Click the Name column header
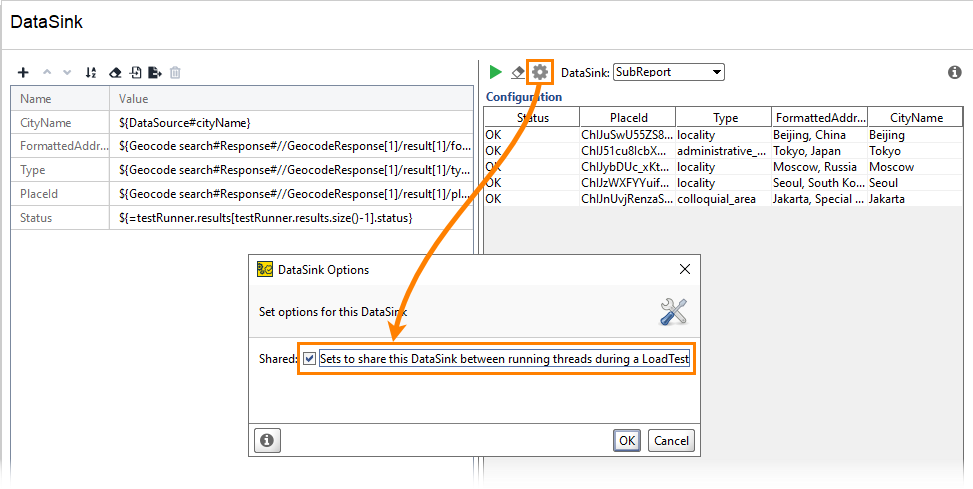The width and height of the screenshot is (973, 489). [x=60, y=99]
